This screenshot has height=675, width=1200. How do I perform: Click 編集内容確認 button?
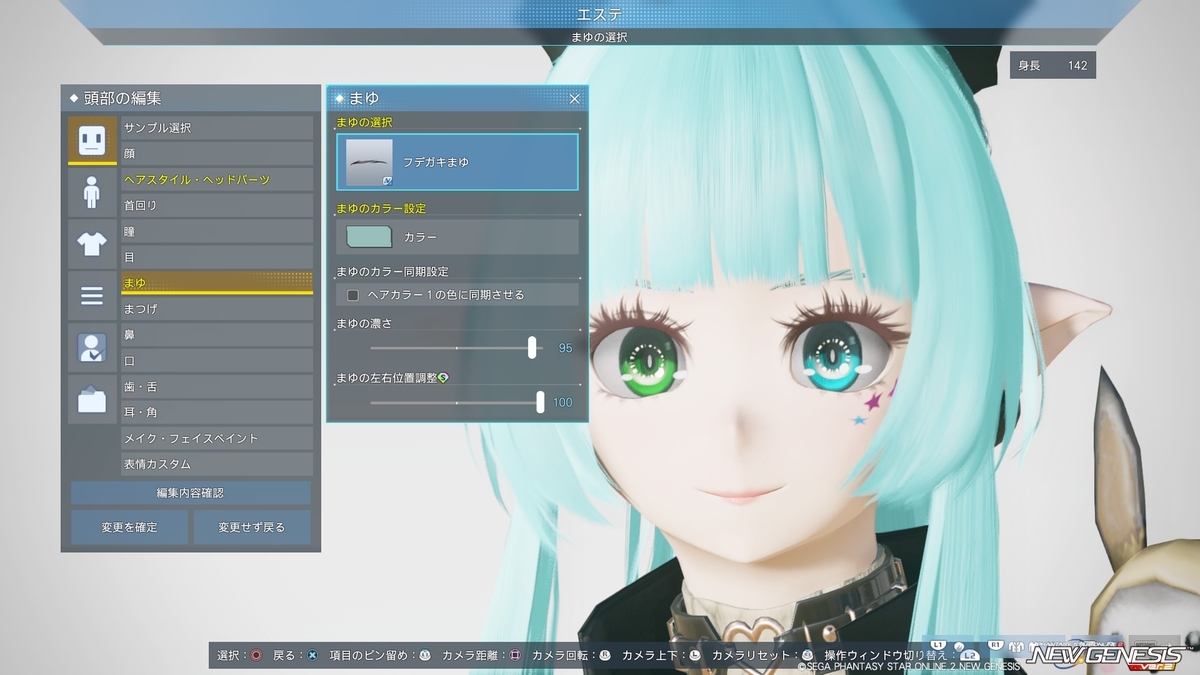pyautogui.click(x=190, y=493)
